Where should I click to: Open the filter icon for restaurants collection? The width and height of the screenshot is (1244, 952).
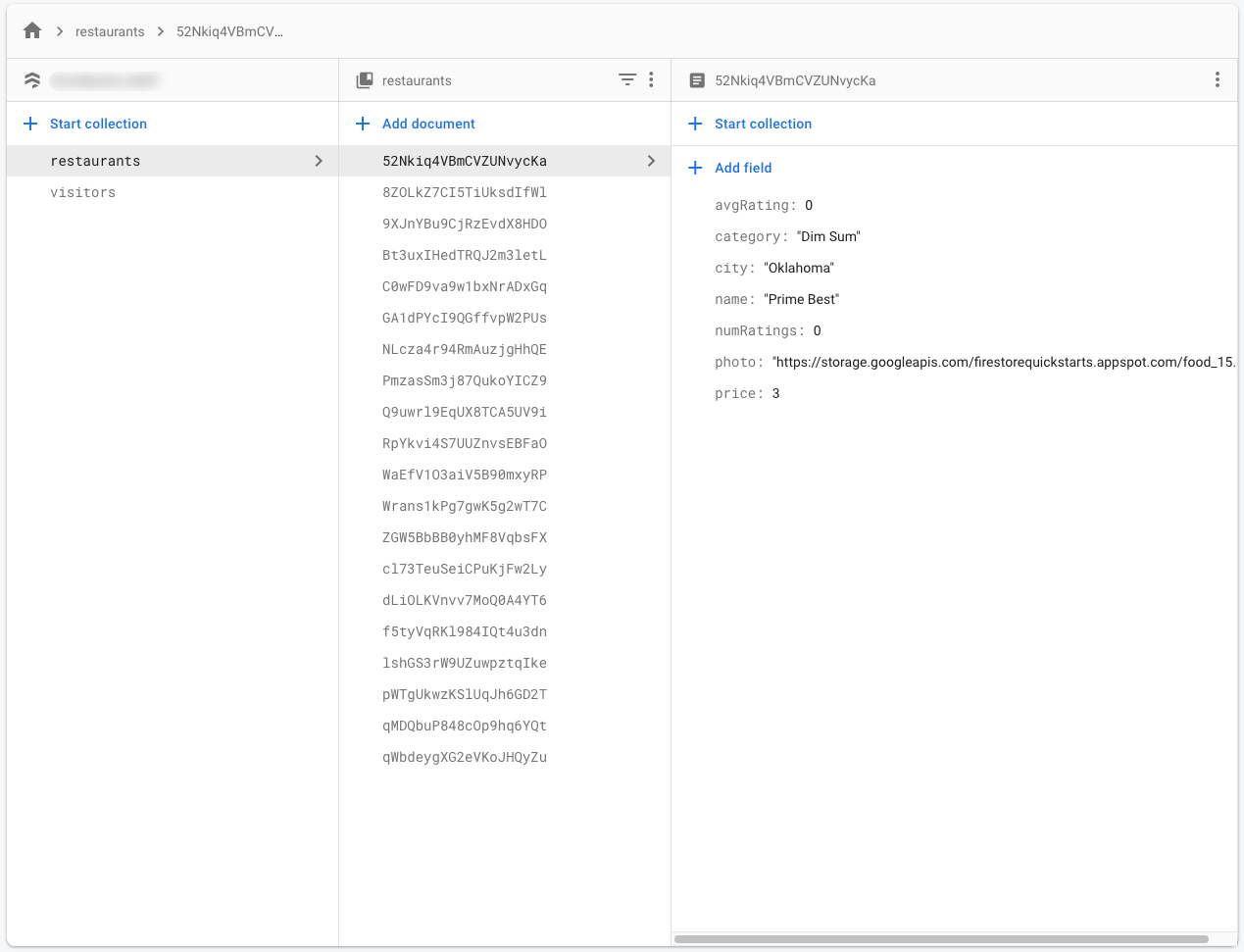[x=627, y=80]
